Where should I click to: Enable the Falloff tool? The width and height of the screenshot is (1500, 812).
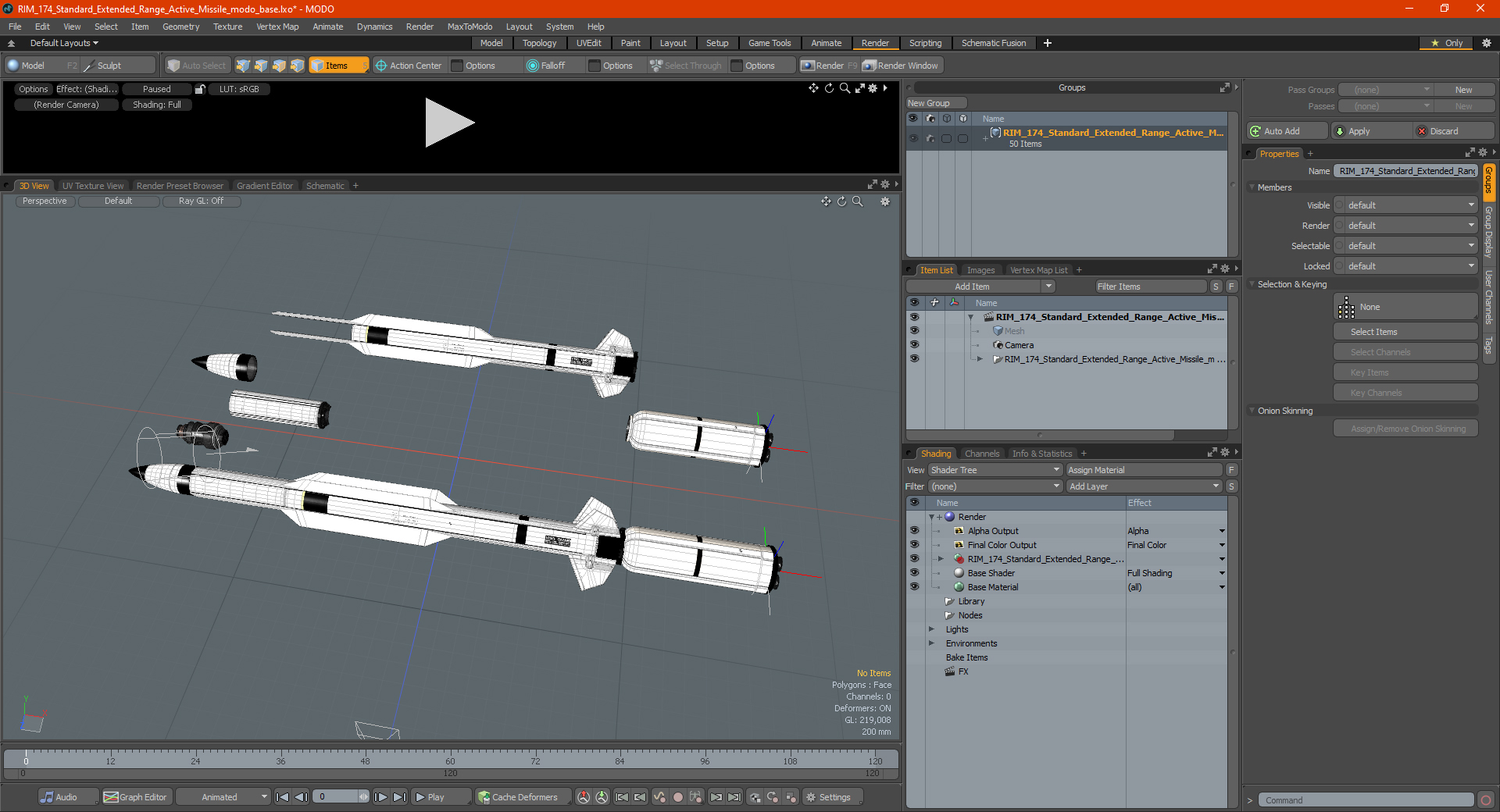[545, 66]
